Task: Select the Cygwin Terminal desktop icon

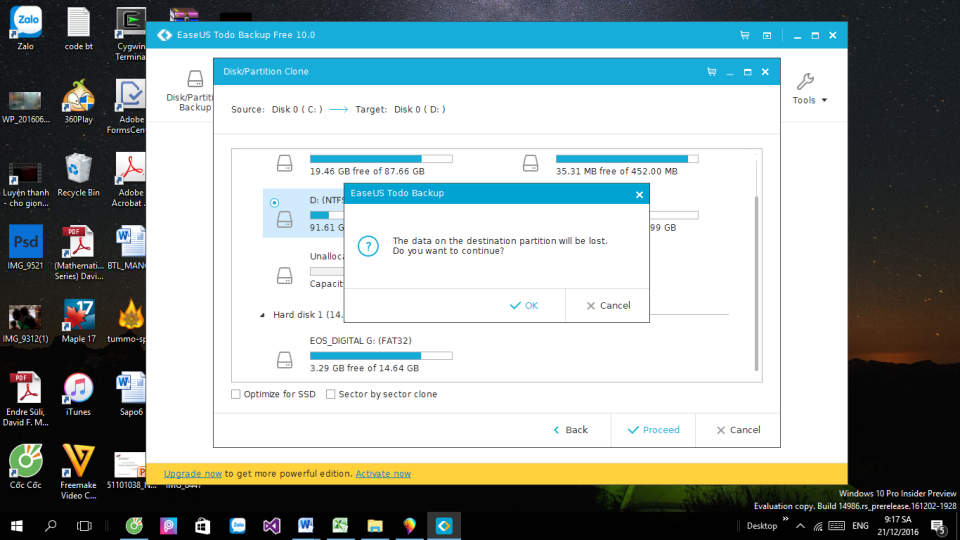Action: tap(130, 34)
